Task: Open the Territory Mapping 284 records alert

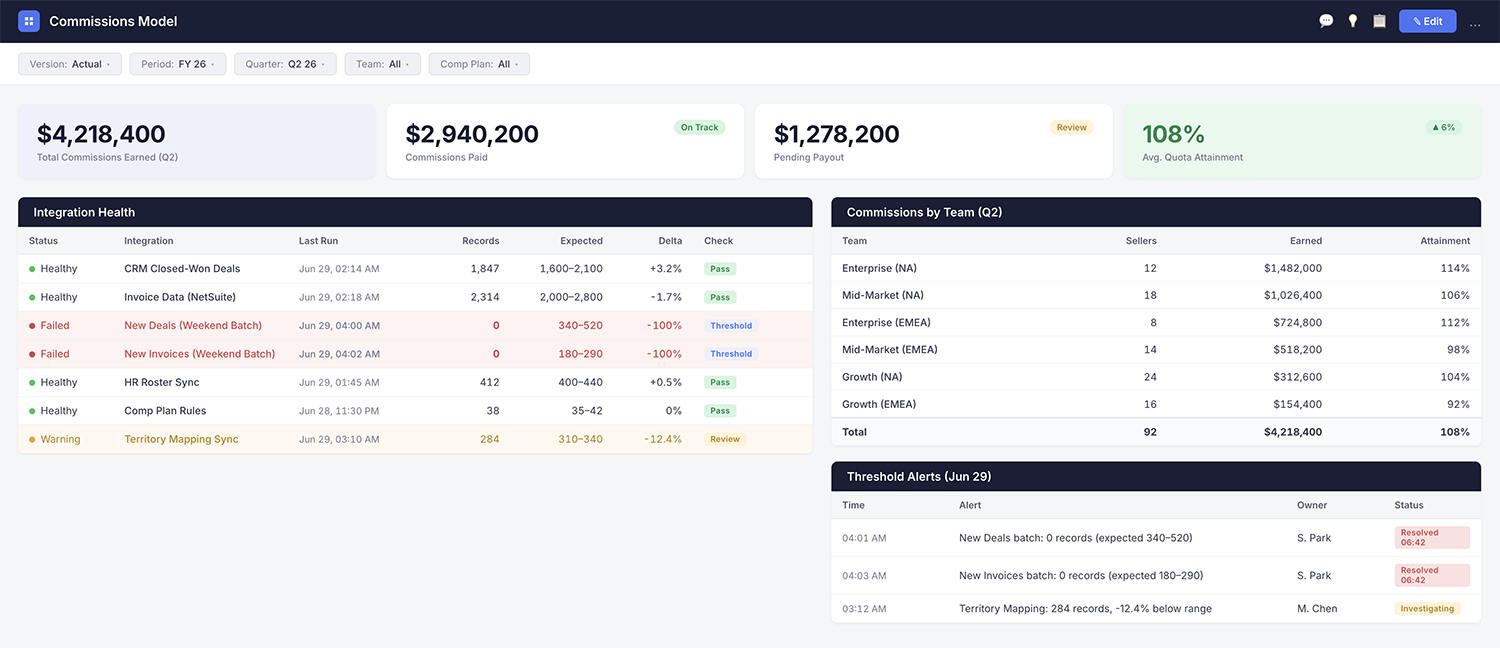Action: tap(1085, 609)
